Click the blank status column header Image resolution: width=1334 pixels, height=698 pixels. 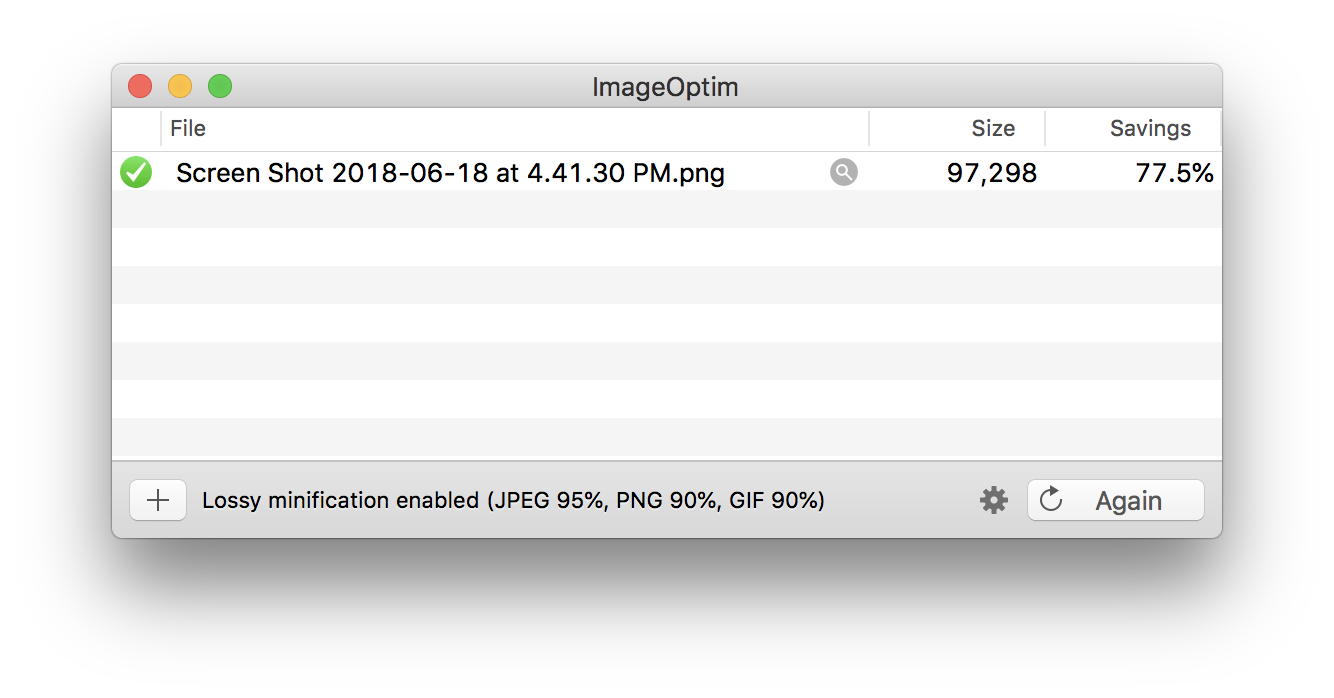[x=136, y=129]
